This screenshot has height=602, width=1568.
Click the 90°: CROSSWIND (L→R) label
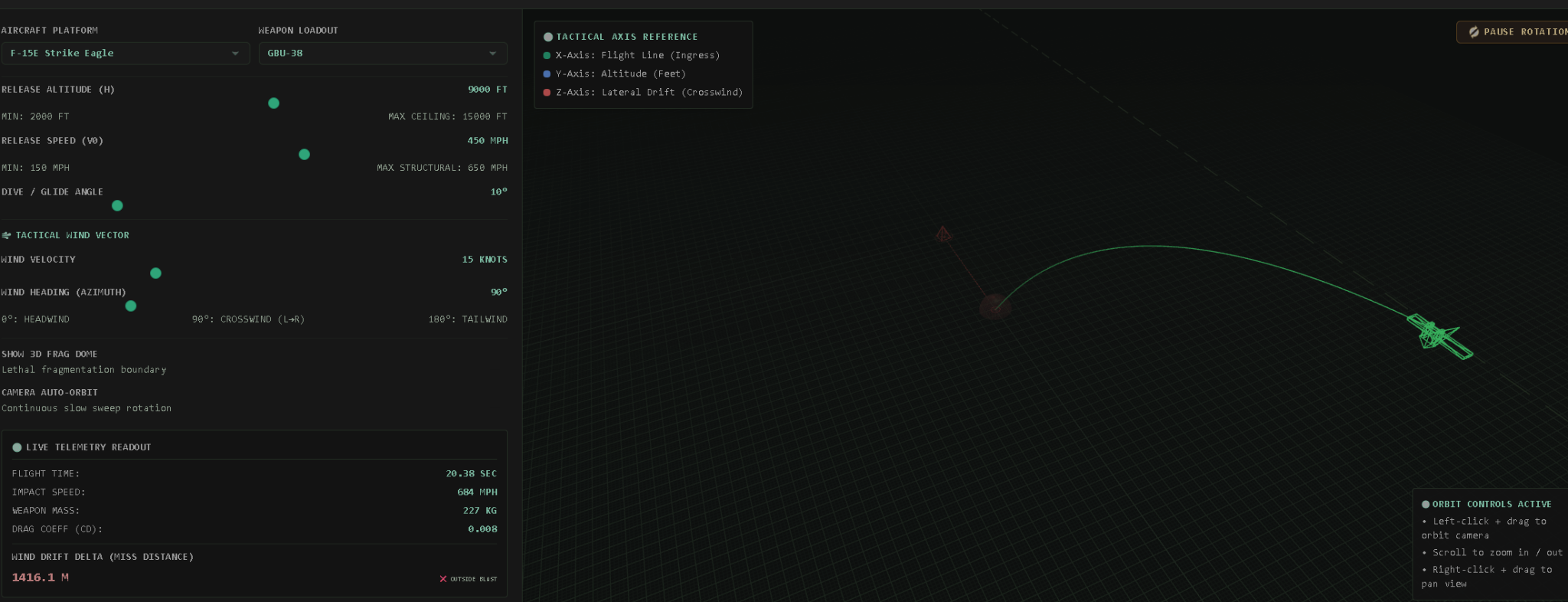click(x=248, y=319)
